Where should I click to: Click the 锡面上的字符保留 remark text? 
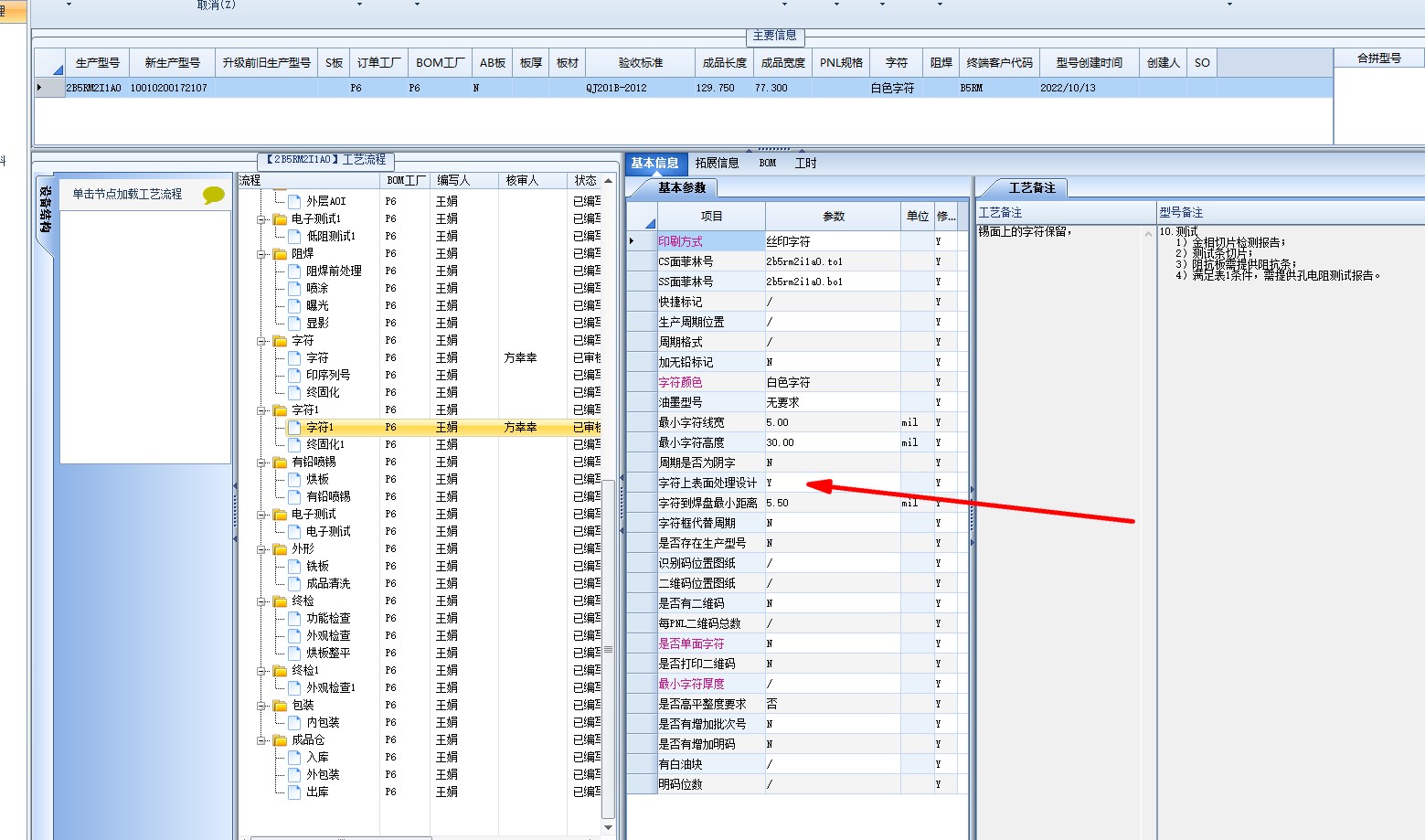point(1025,231)
